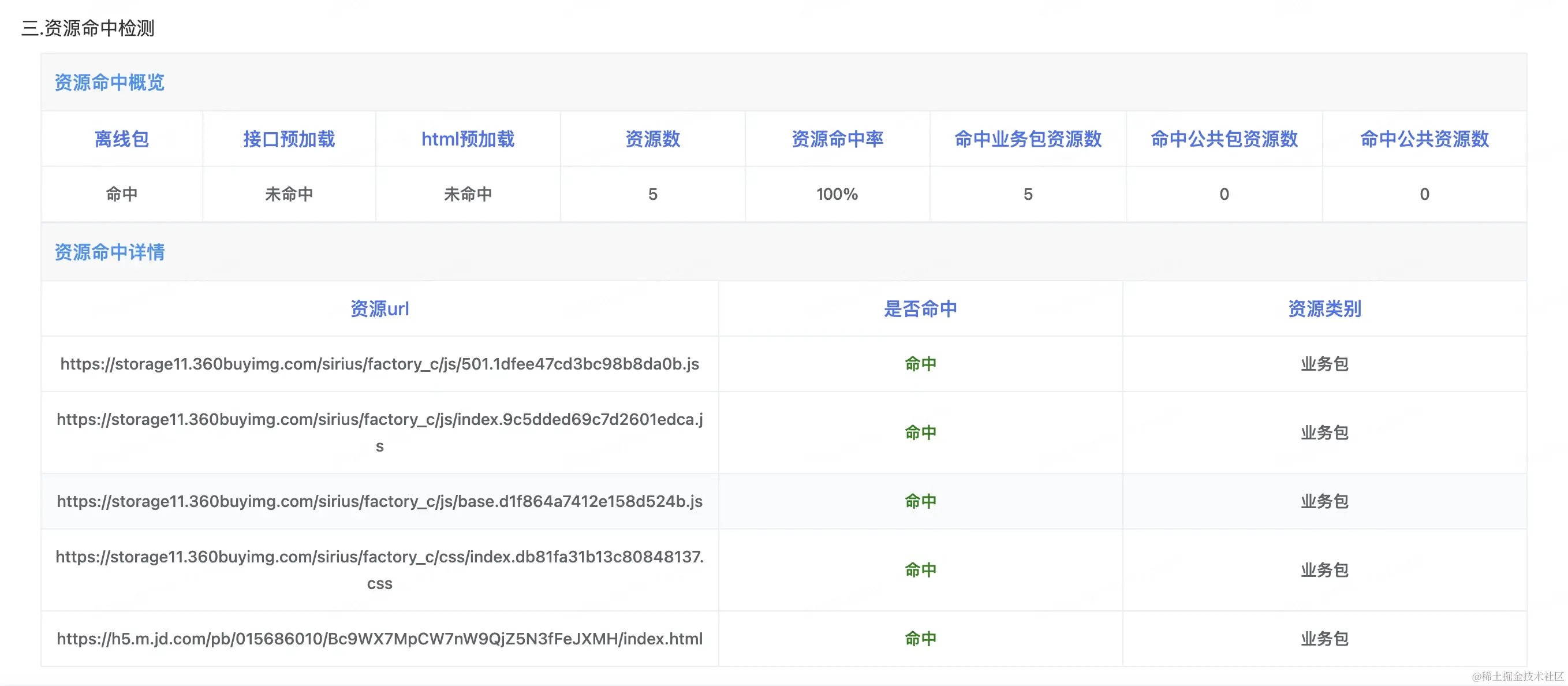Click the 是否命中 column header
1568x686 pixels.
click(x=920, y=308)
